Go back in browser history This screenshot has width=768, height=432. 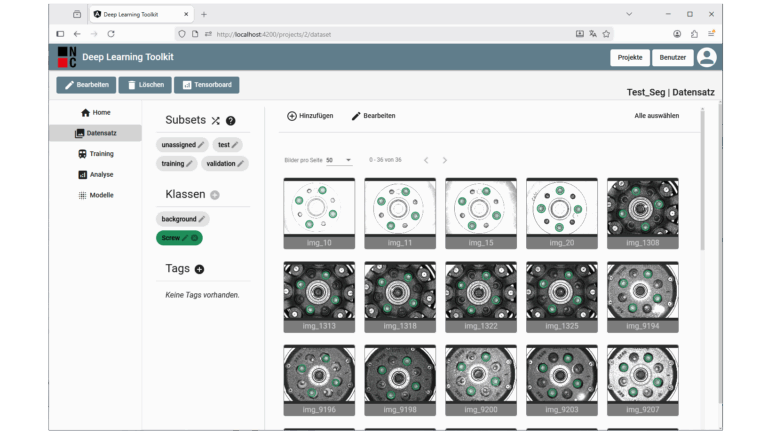coord(77,34)
